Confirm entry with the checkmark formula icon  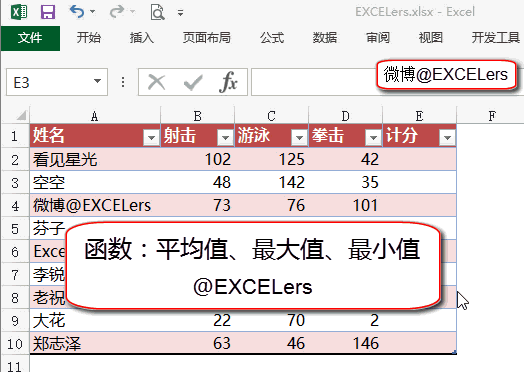[193, 83]
